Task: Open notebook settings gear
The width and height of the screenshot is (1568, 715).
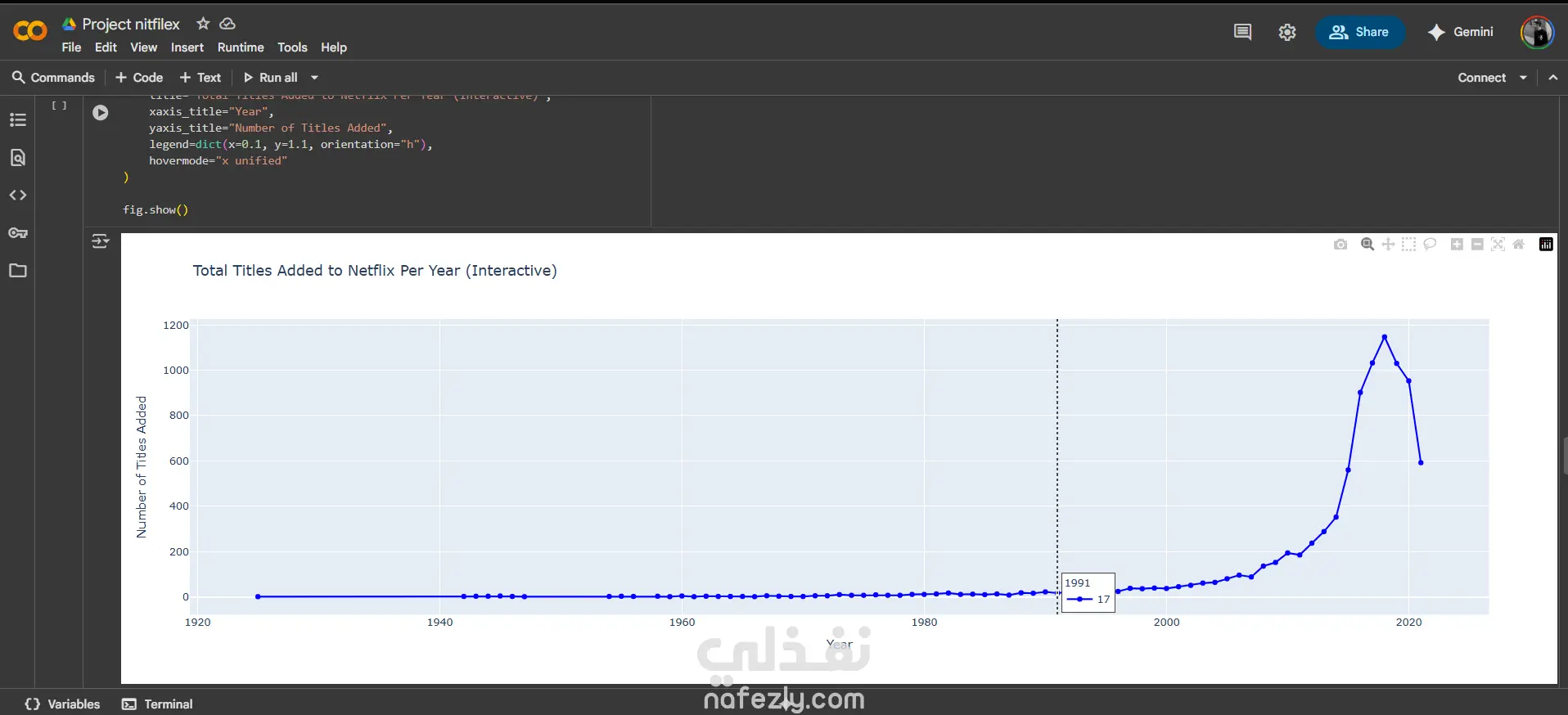Action: (1287, 32)
